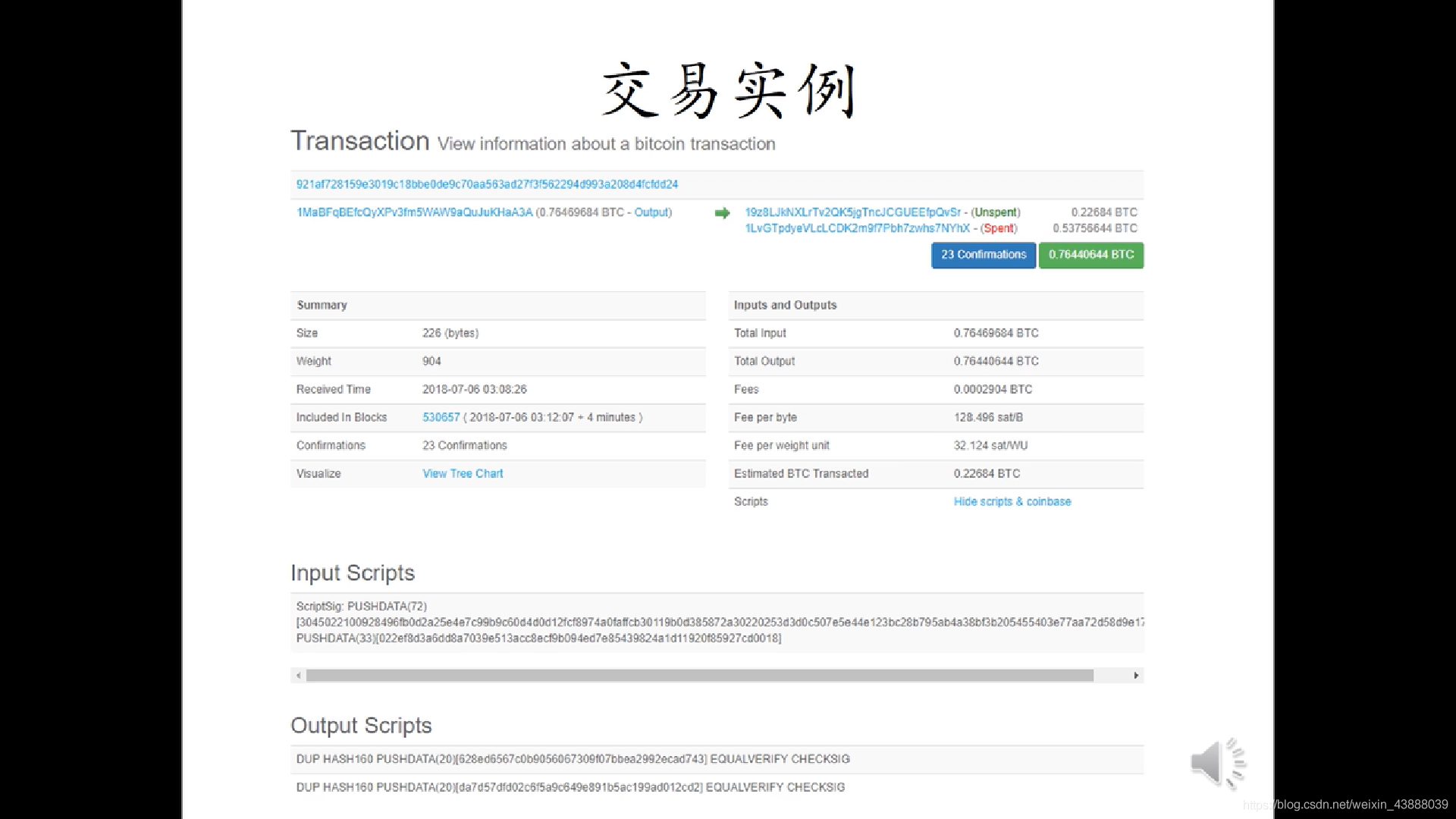Click the Weight value 904
The height and width of the screenshot is (819, 1456).
point(431,361)
